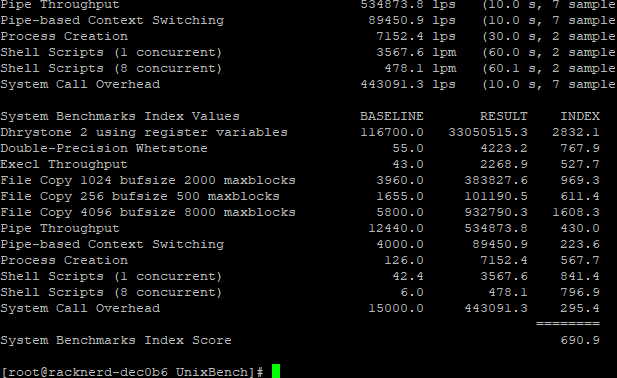Click Execl Throughput index 527.7

tap(580, 164)
